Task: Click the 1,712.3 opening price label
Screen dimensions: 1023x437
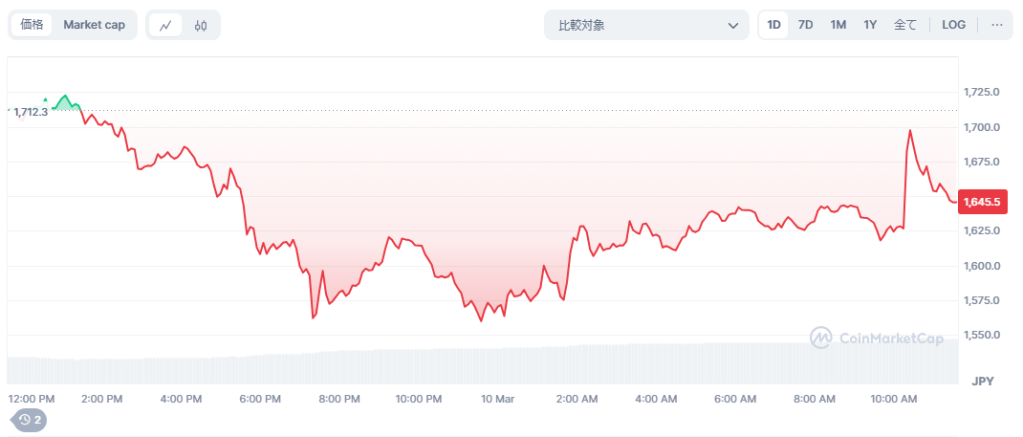Action: click(30, 112)
